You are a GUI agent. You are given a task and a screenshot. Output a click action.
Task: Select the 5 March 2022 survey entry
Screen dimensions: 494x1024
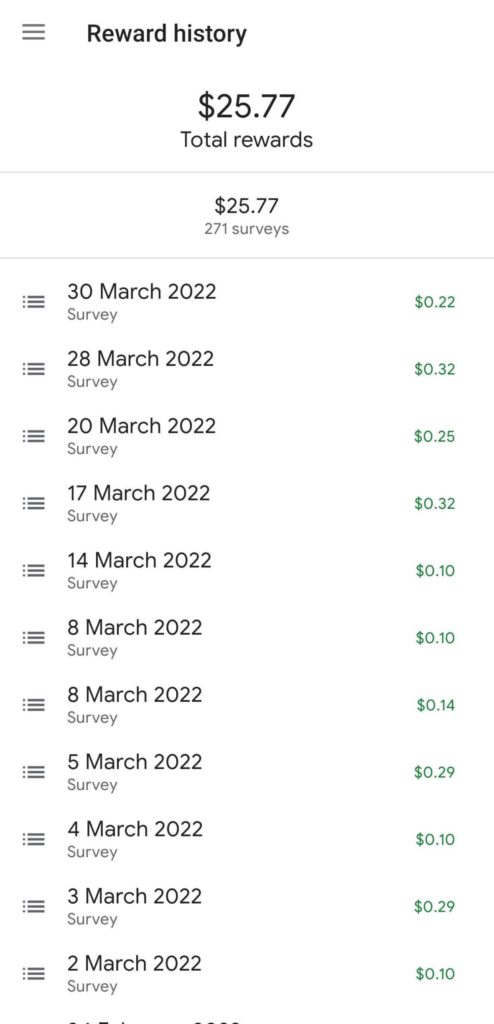click(247, 773)
